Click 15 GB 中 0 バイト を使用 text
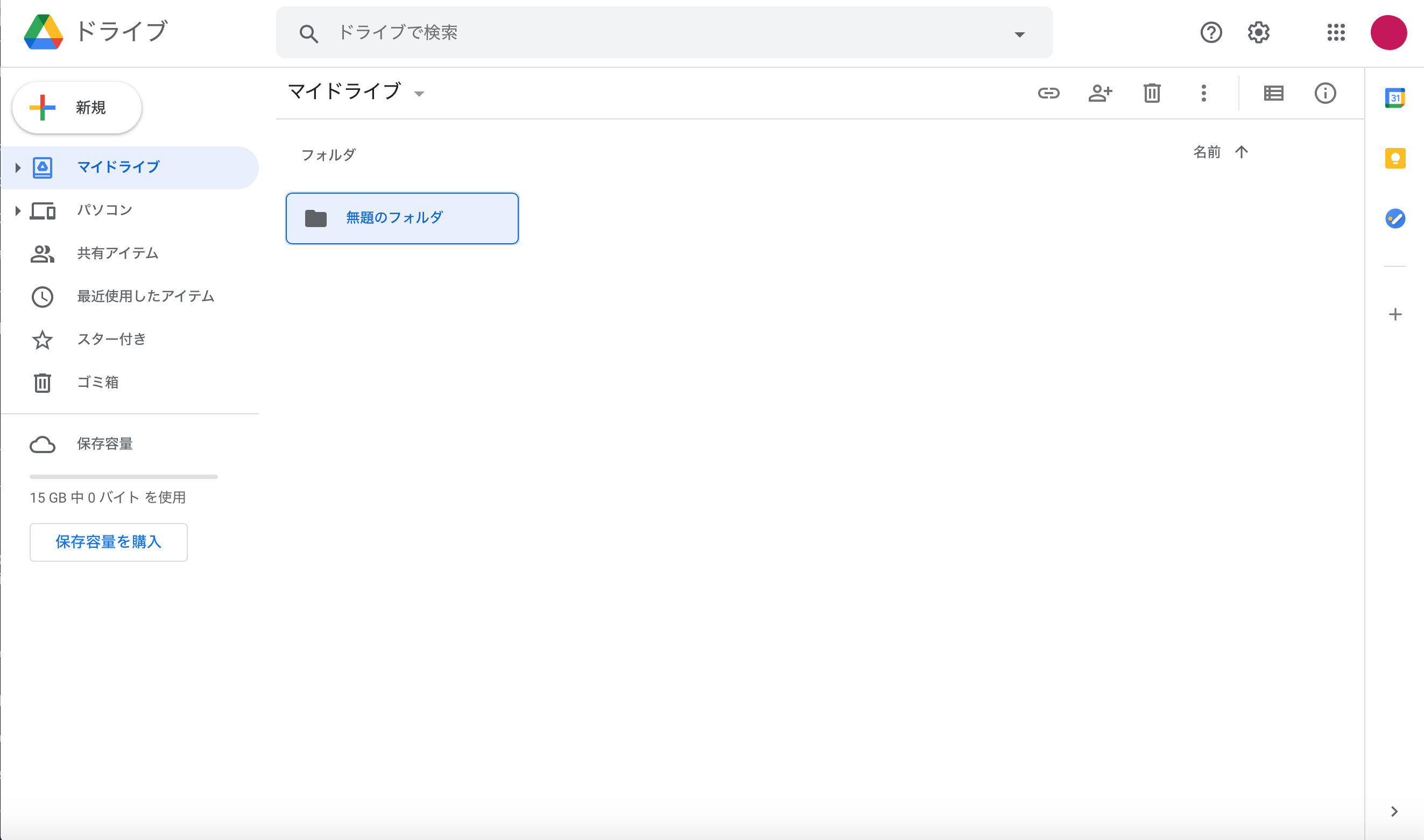This screenshot has height=840, width=1424. tap(108, 498)
